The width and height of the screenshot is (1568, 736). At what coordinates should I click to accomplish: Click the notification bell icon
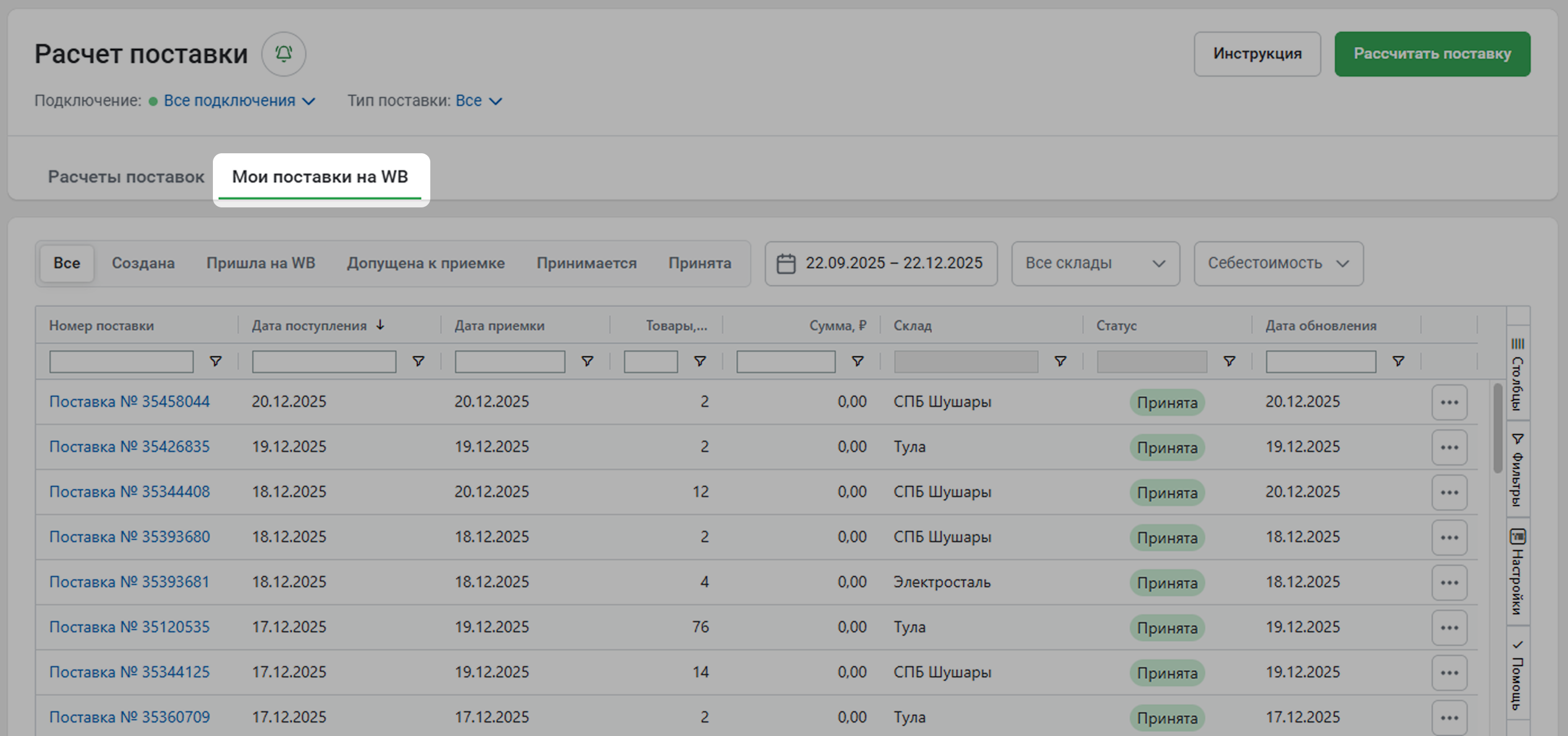283,54
